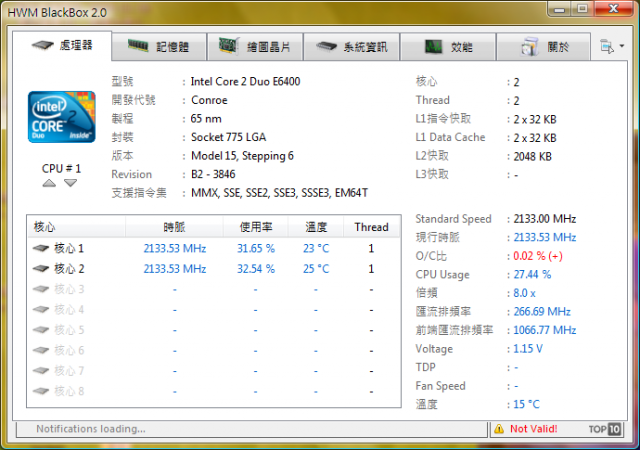Click the 核心 1 chip icon
Image resolution: width=640 pixels, height=450 pixels.
[41, 248]
